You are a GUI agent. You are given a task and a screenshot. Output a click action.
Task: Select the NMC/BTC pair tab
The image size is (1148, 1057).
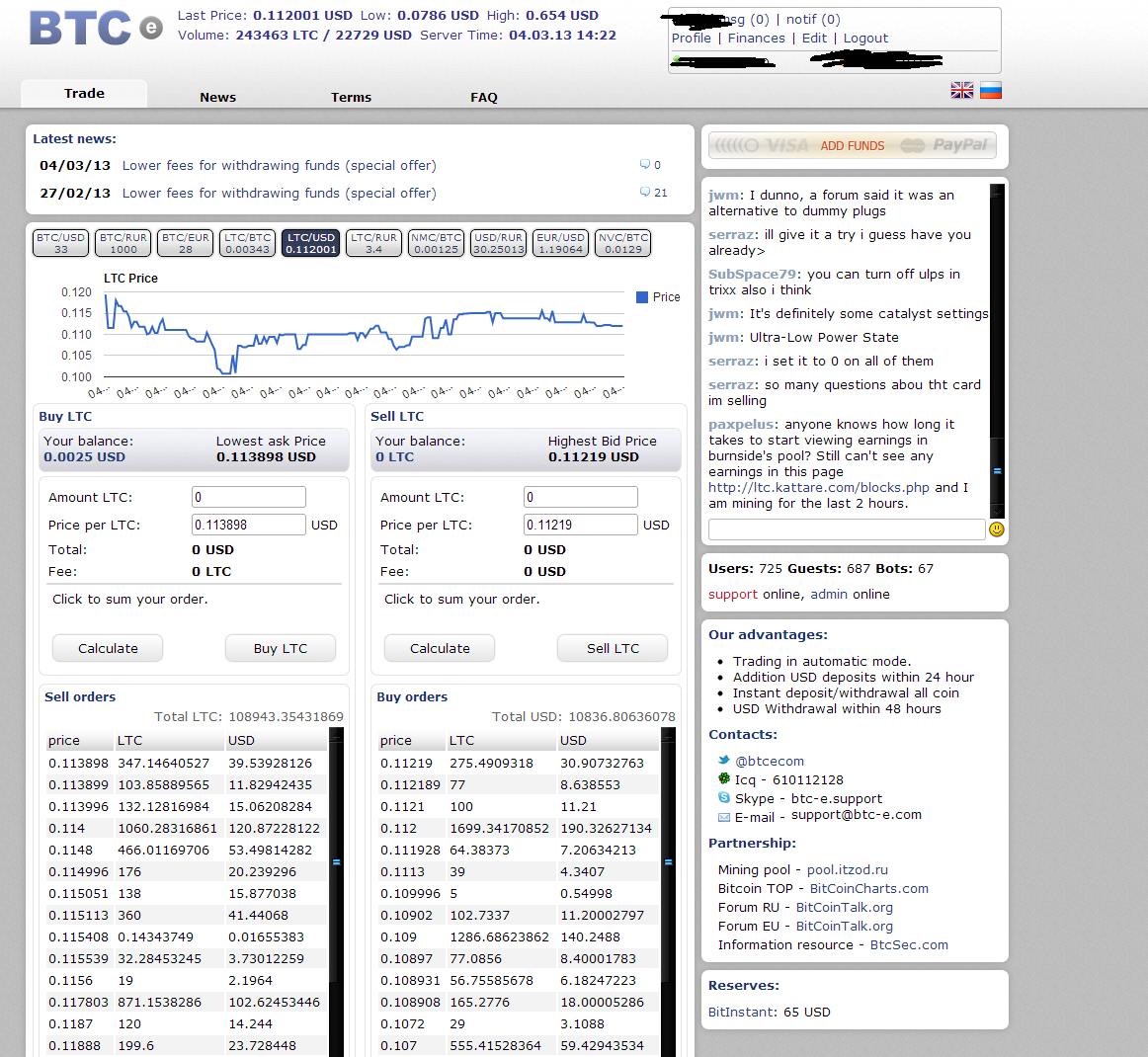point(437,243)
